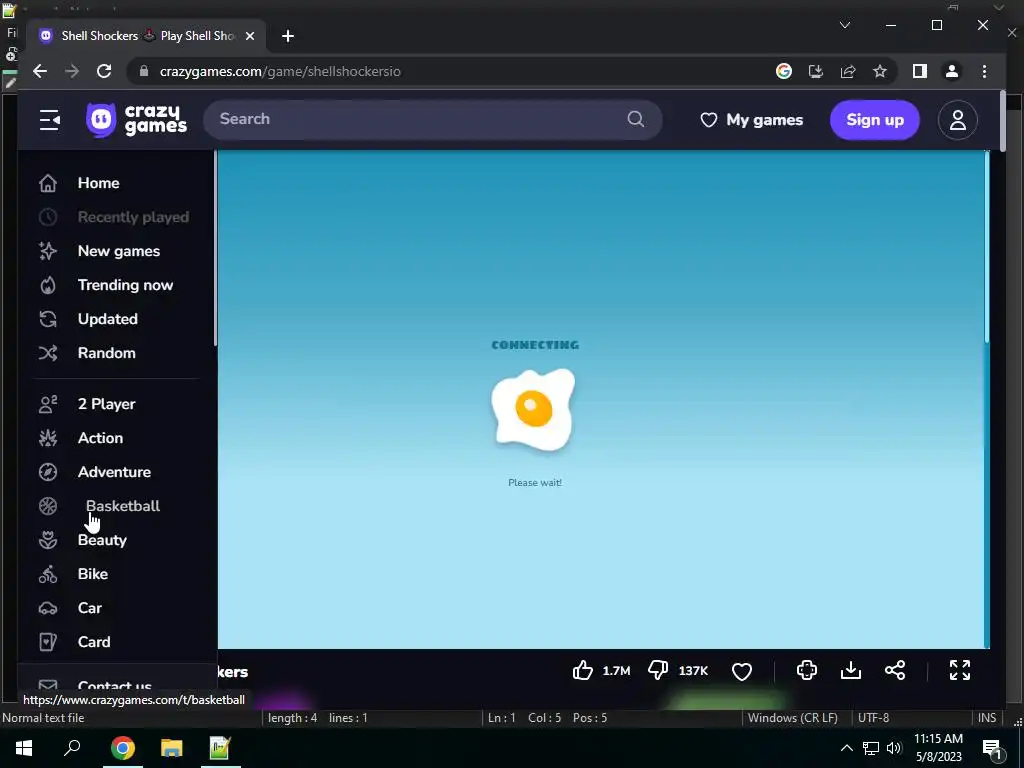
Task: Click the bicycle icon beside Bike
Action: (48, 573)
